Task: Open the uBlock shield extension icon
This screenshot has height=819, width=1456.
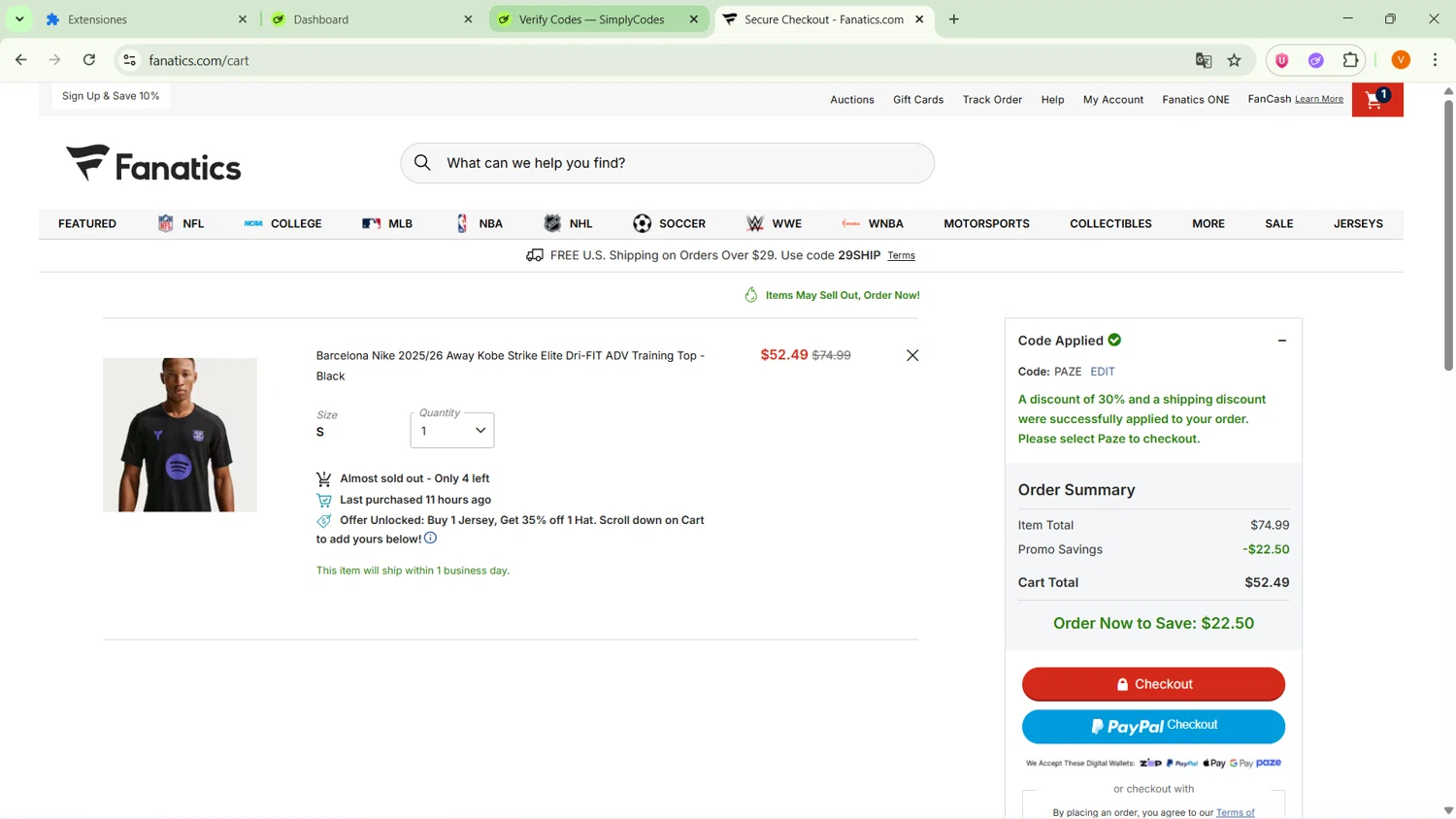Action: pyautogui.click(x=1282, y=60)
